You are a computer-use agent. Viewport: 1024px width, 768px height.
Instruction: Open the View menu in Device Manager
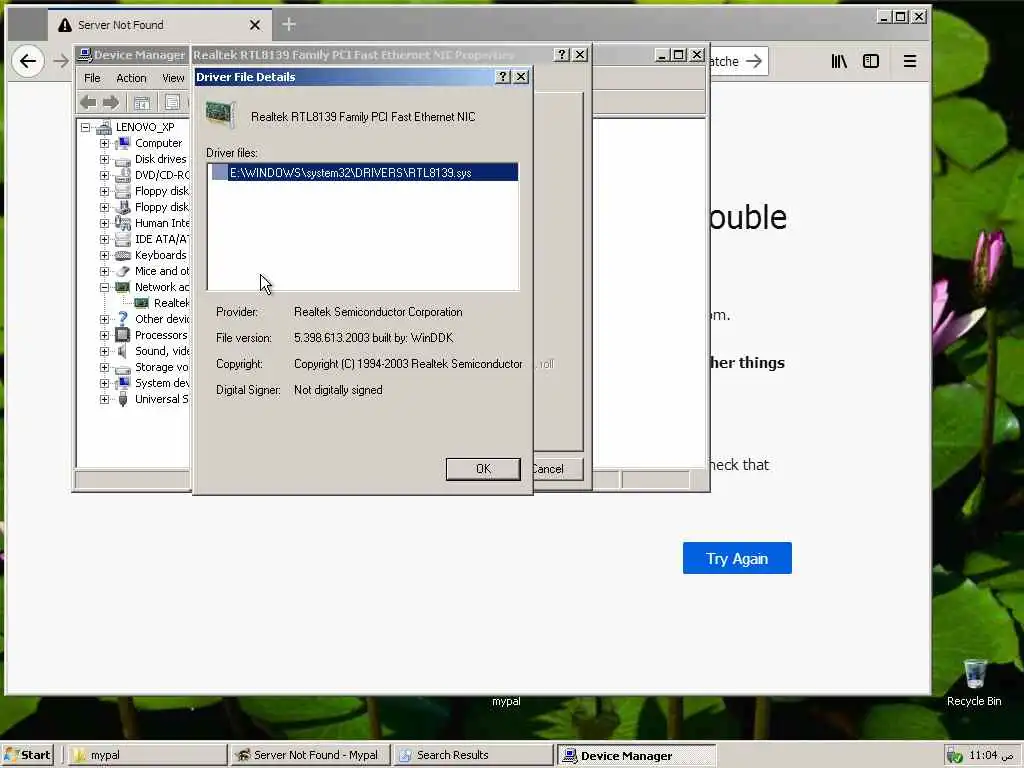[x=173, y=78]
